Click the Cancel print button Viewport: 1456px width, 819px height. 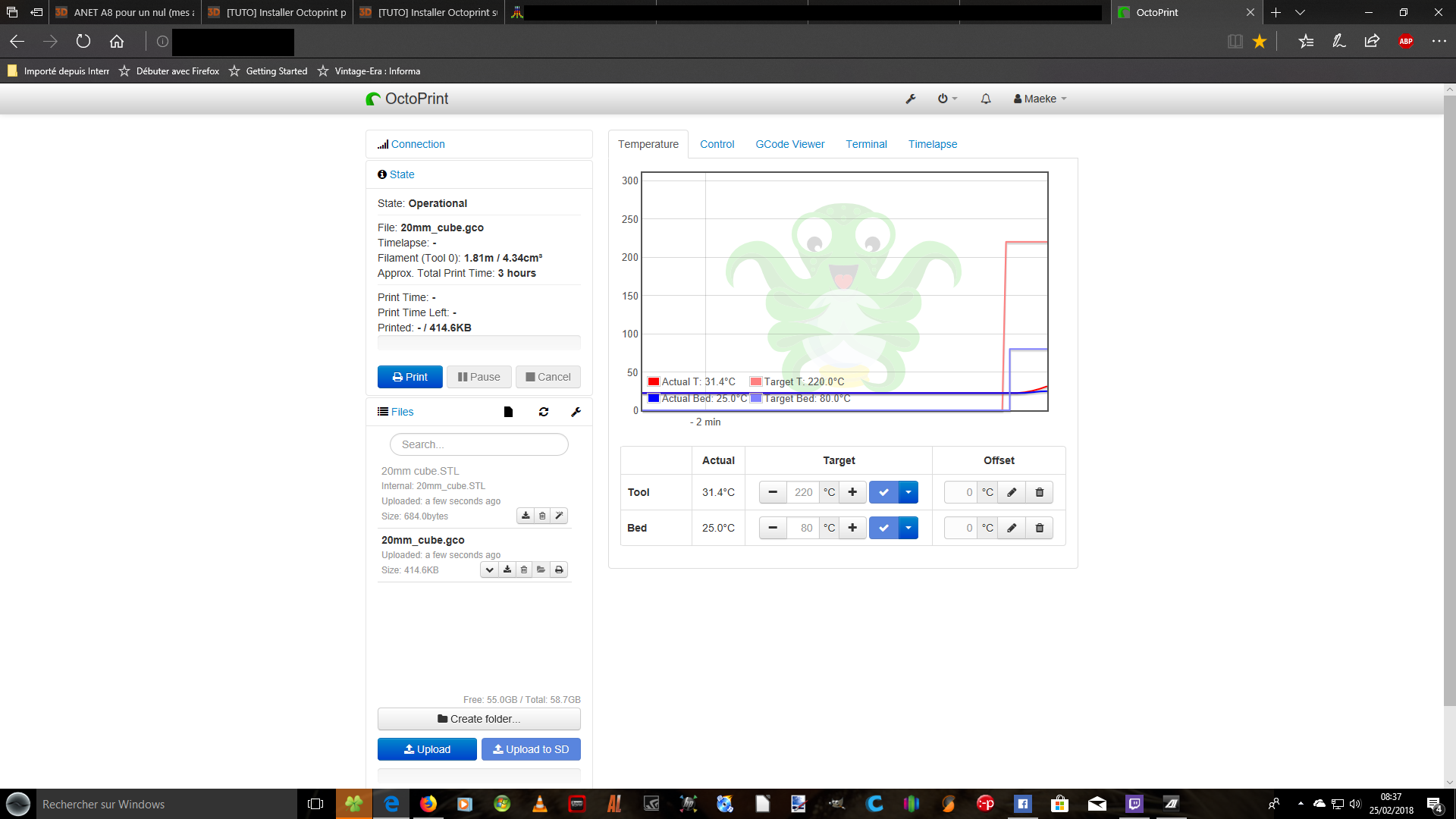pos(548,377)
